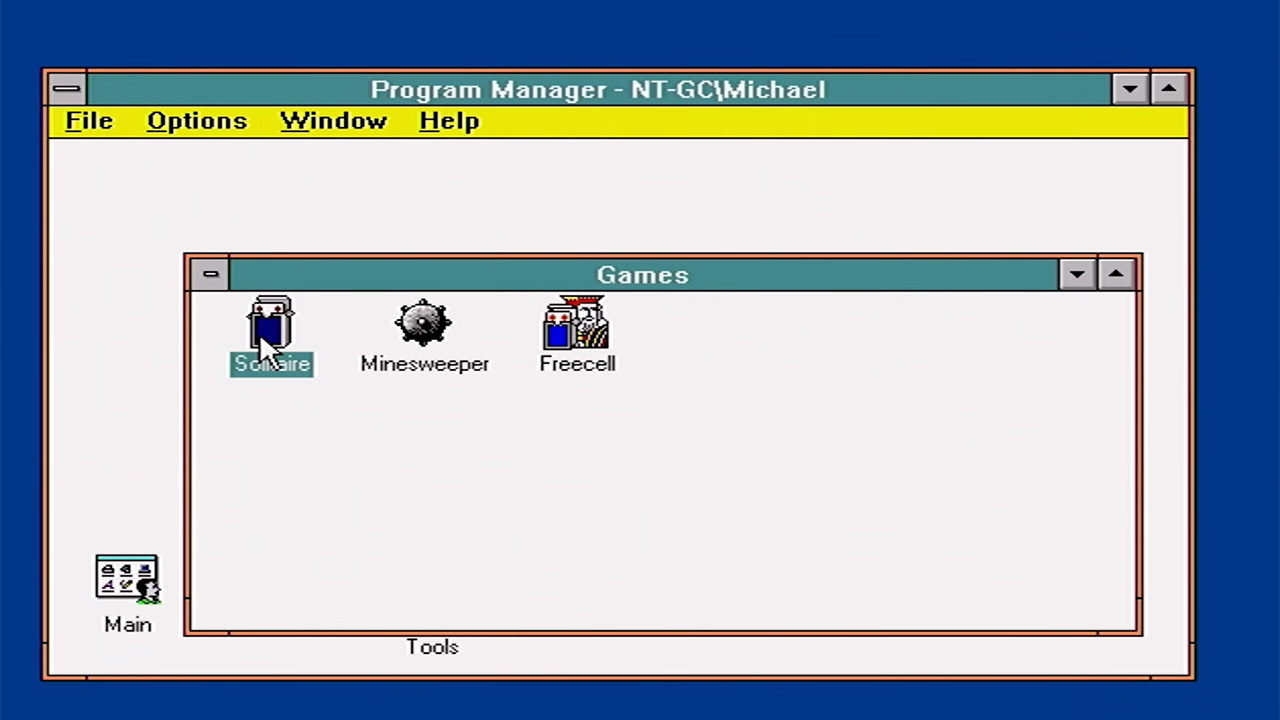Select the Freecell card icon
The height and width of the screenshot is (720, 1280).
click(576, 322)
